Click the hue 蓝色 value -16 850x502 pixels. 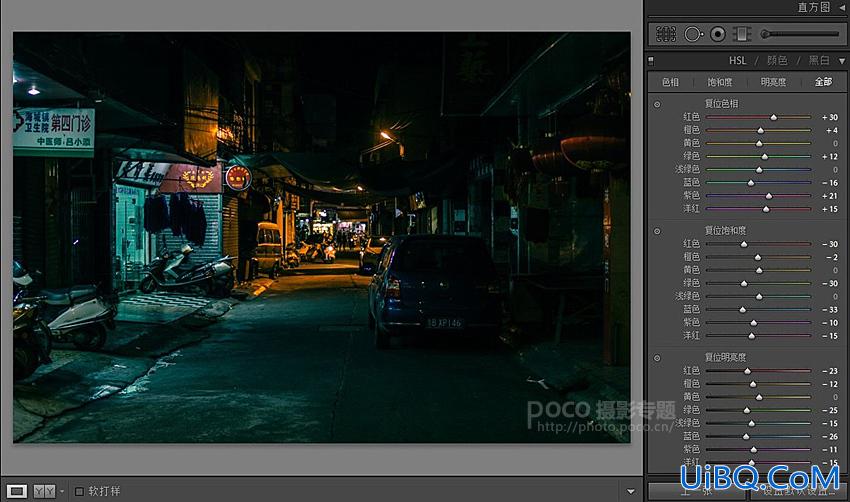(x=829, y=183)
